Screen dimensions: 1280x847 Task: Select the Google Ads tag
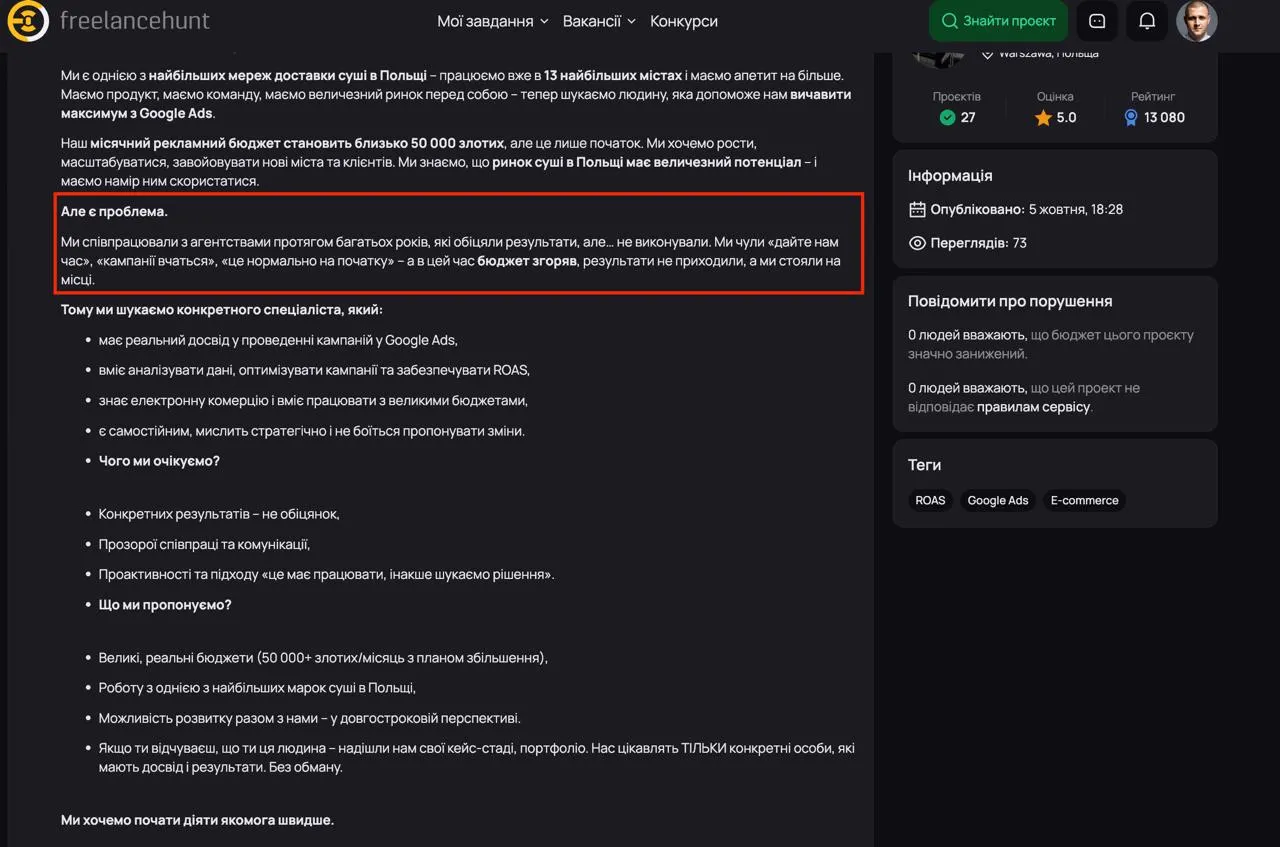[998, 500]
